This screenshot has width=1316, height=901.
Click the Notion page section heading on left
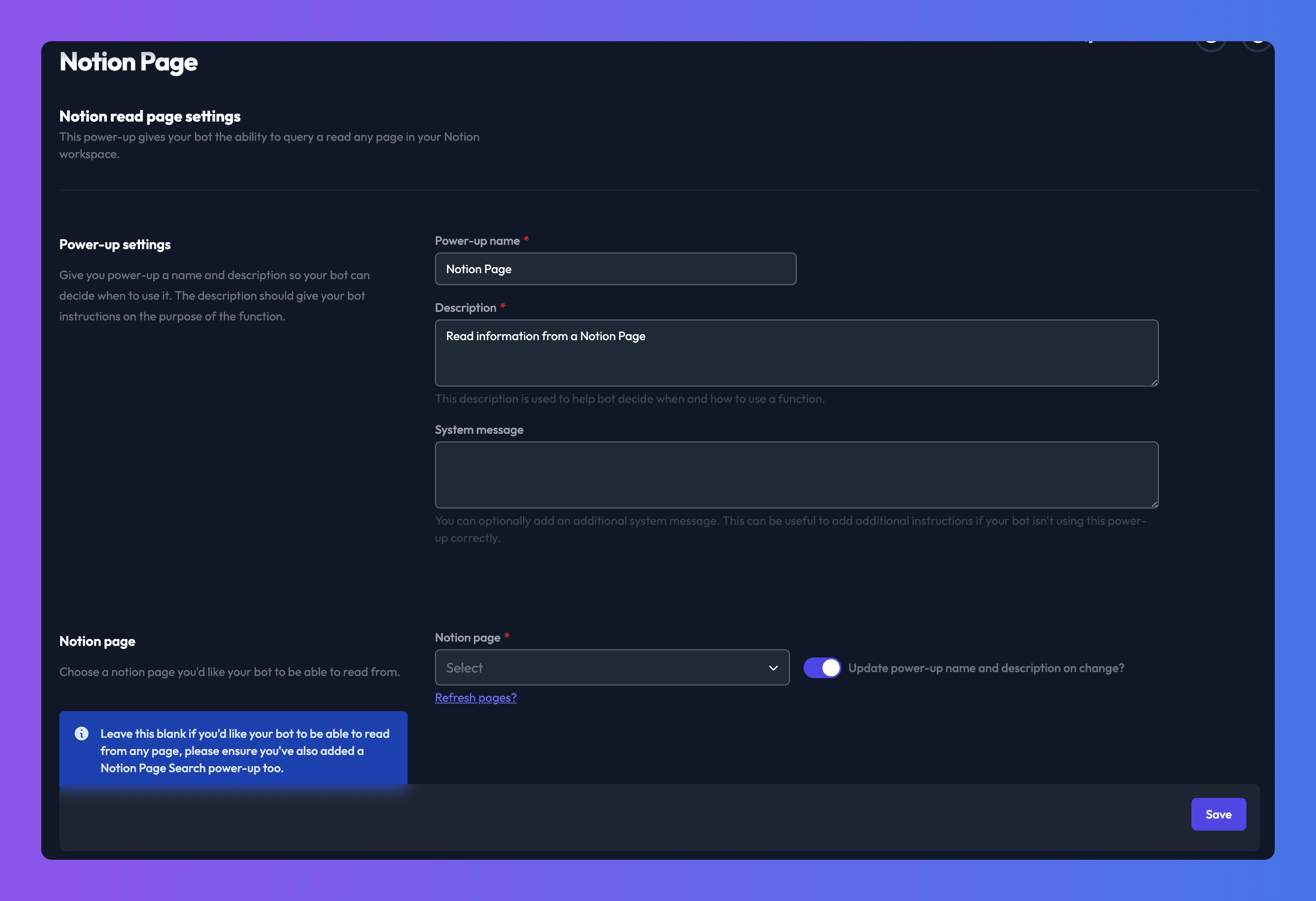[97, 641]
